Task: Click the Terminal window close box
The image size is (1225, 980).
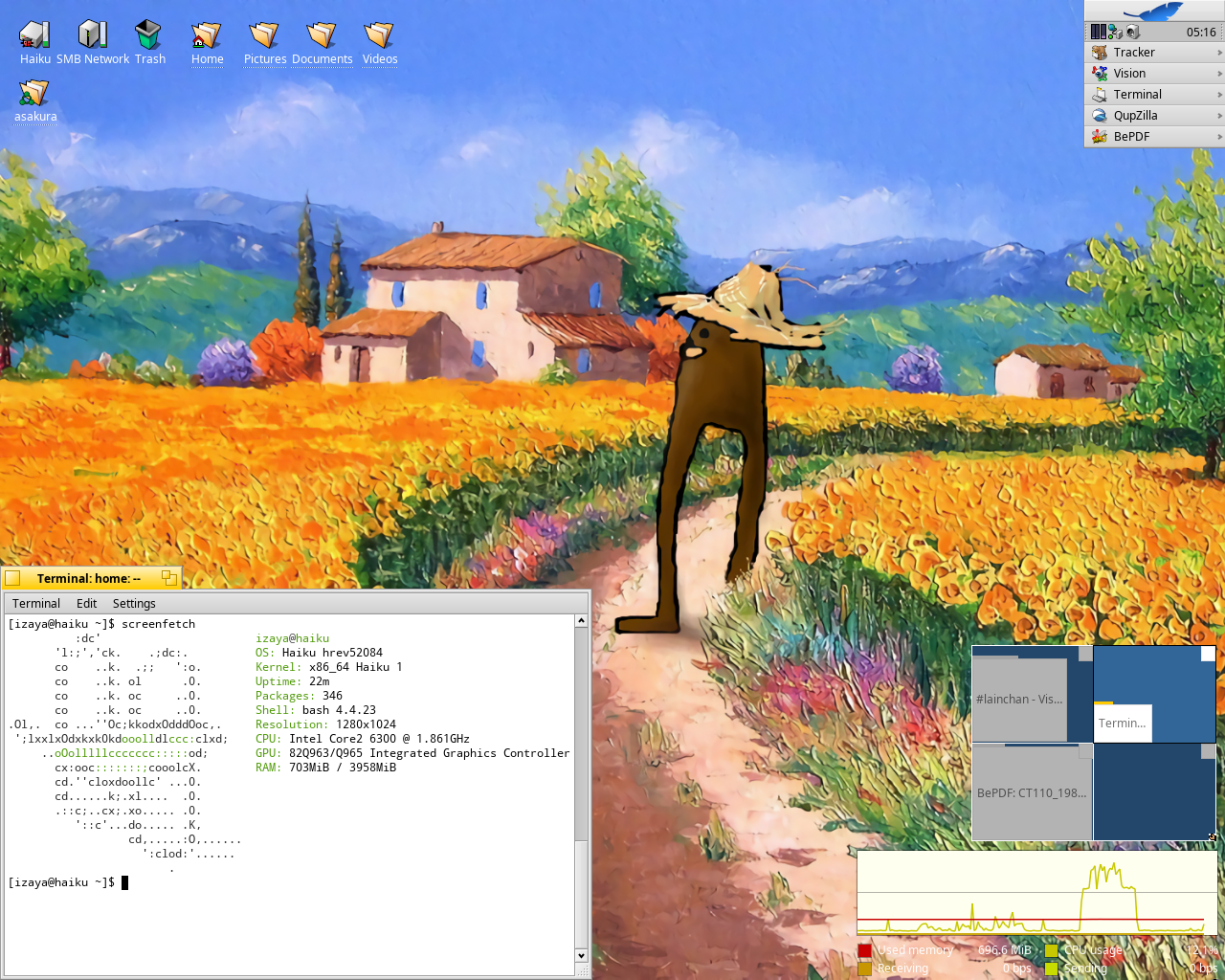Action: point(12,578)
